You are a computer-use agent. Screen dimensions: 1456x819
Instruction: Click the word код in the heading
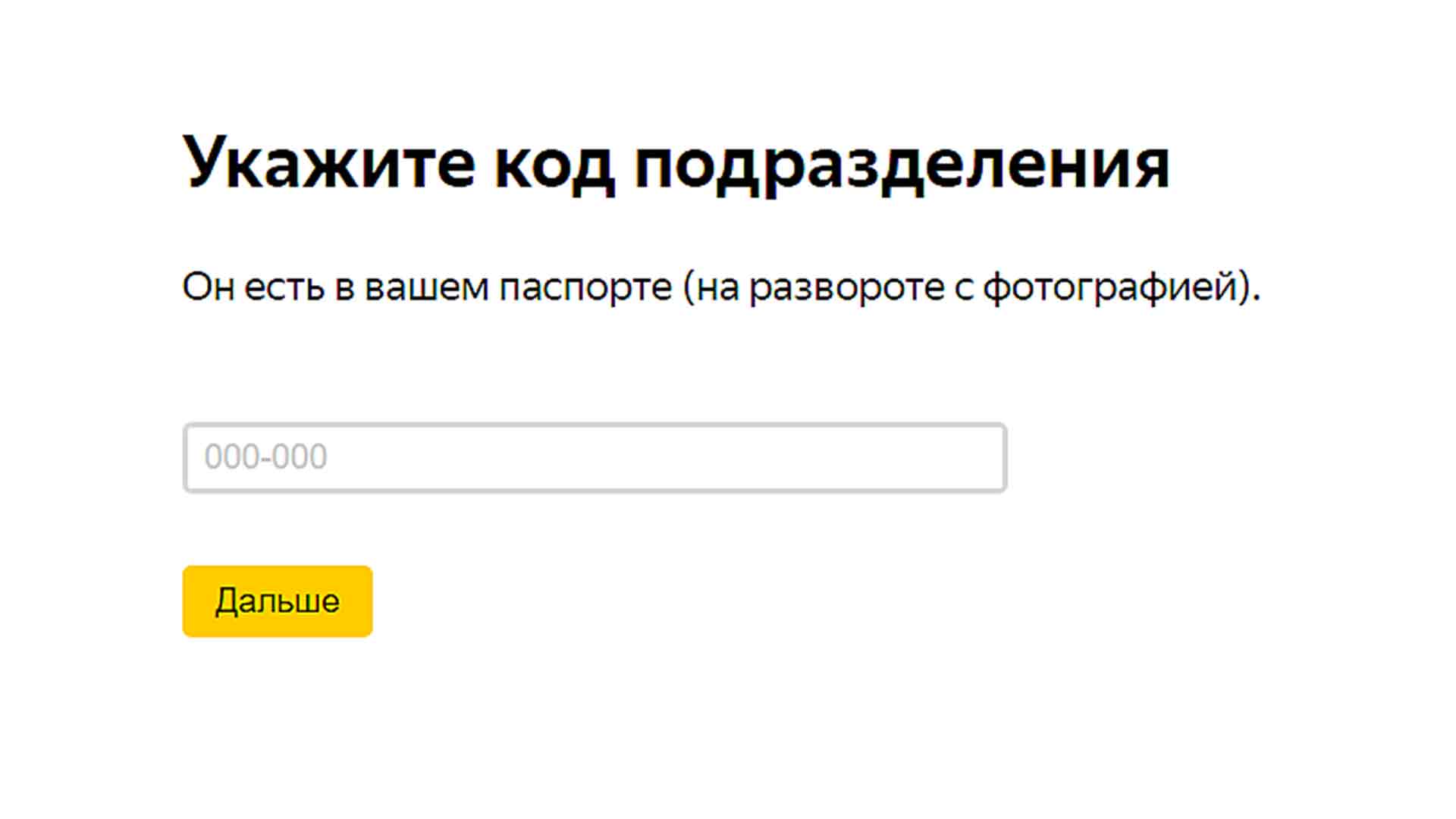(554, 163)
